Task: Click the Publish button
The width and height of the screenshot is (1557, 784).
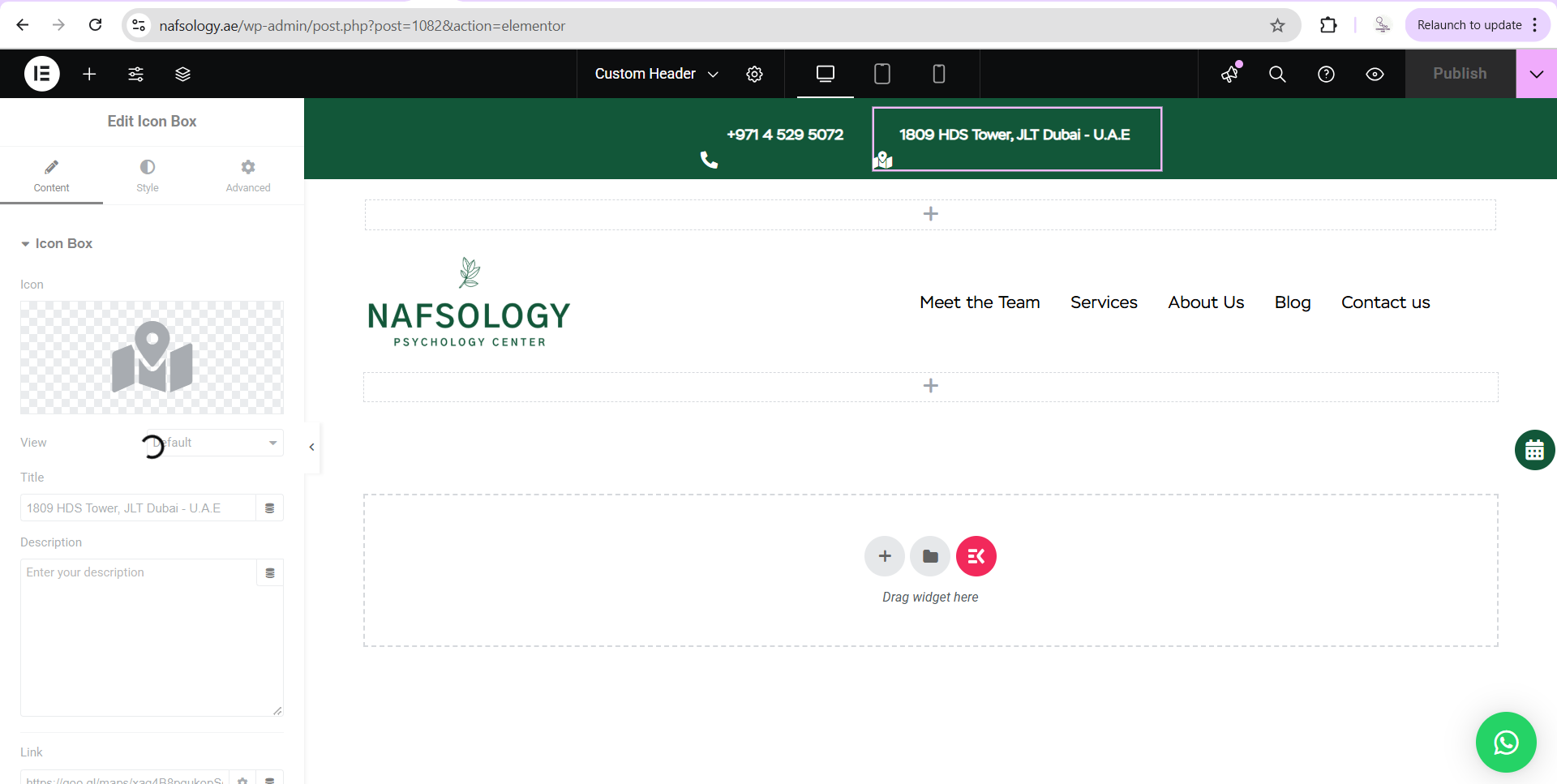Action: pyautogui.click(x=1460, y=74)
